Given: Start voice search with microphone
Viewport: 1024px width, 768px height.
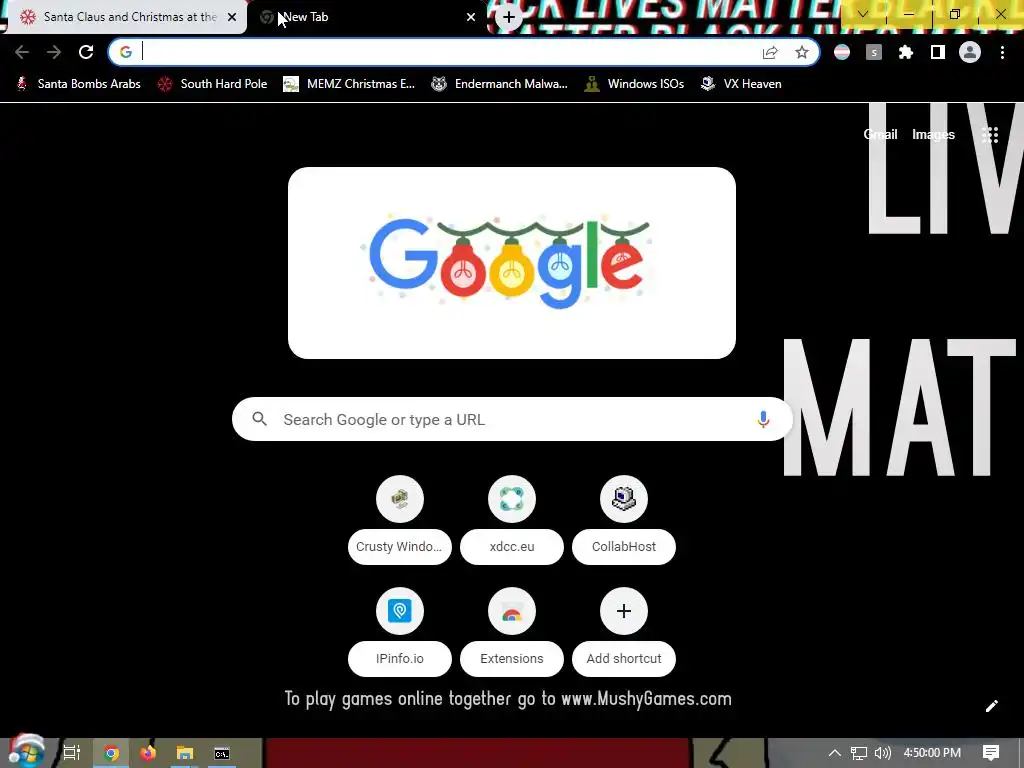Looking at the screenshot, I should pos(763,419).
